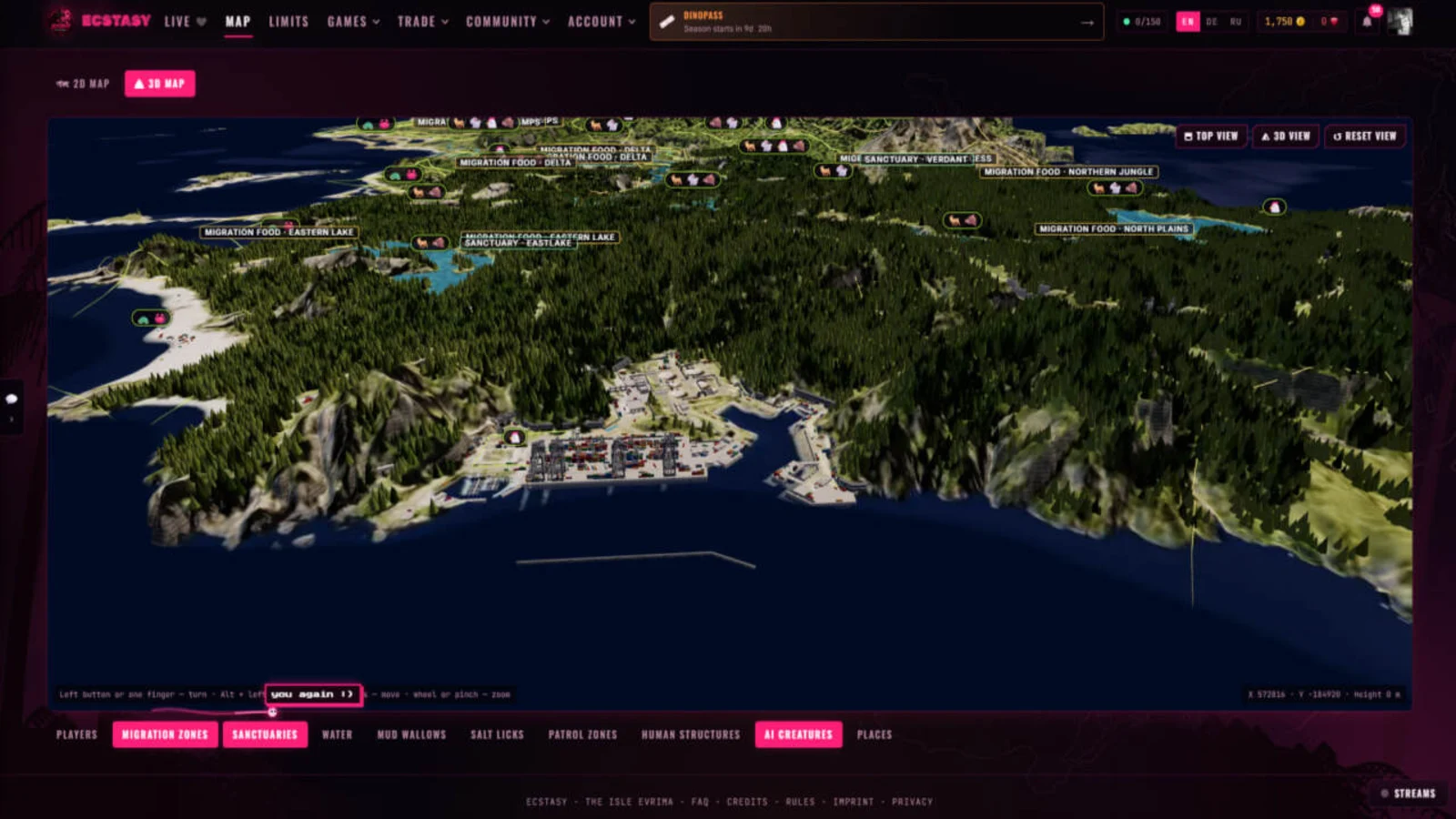Click the Top View button

(1211, 136)
